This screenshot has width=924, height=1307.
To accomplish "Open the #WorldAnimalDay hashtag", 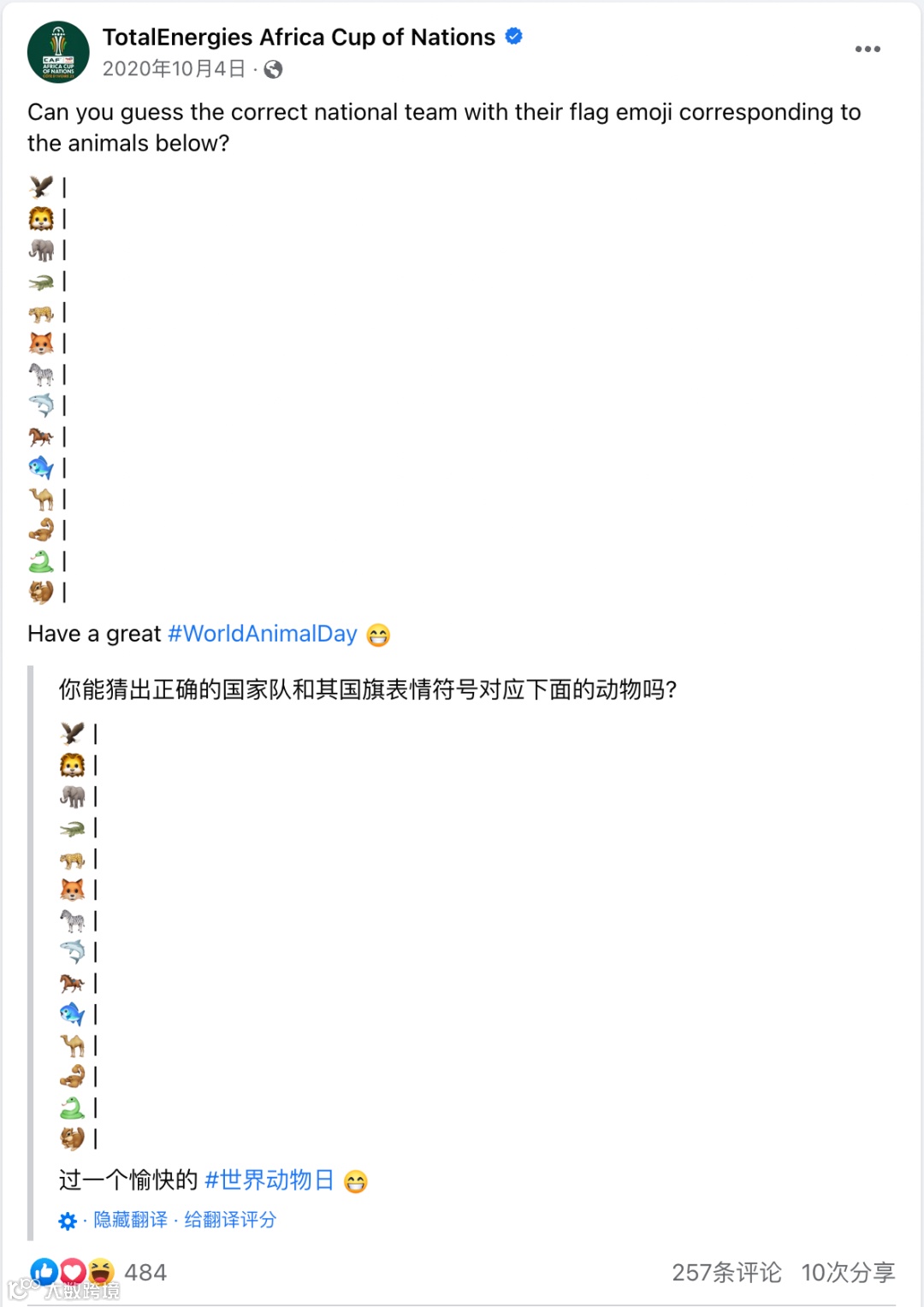I will [263, 634].
